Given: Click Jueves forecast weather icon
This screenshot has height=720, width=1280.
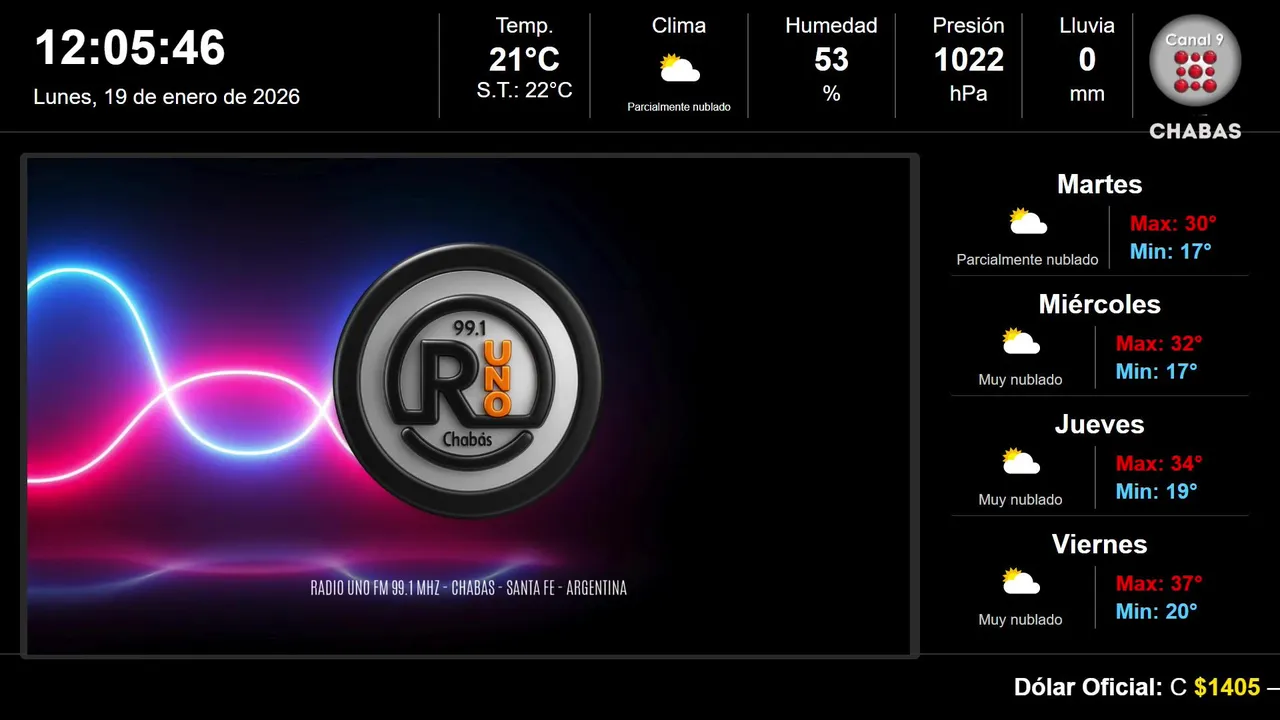Looking at the screenshot, I should click(1020, 461).
